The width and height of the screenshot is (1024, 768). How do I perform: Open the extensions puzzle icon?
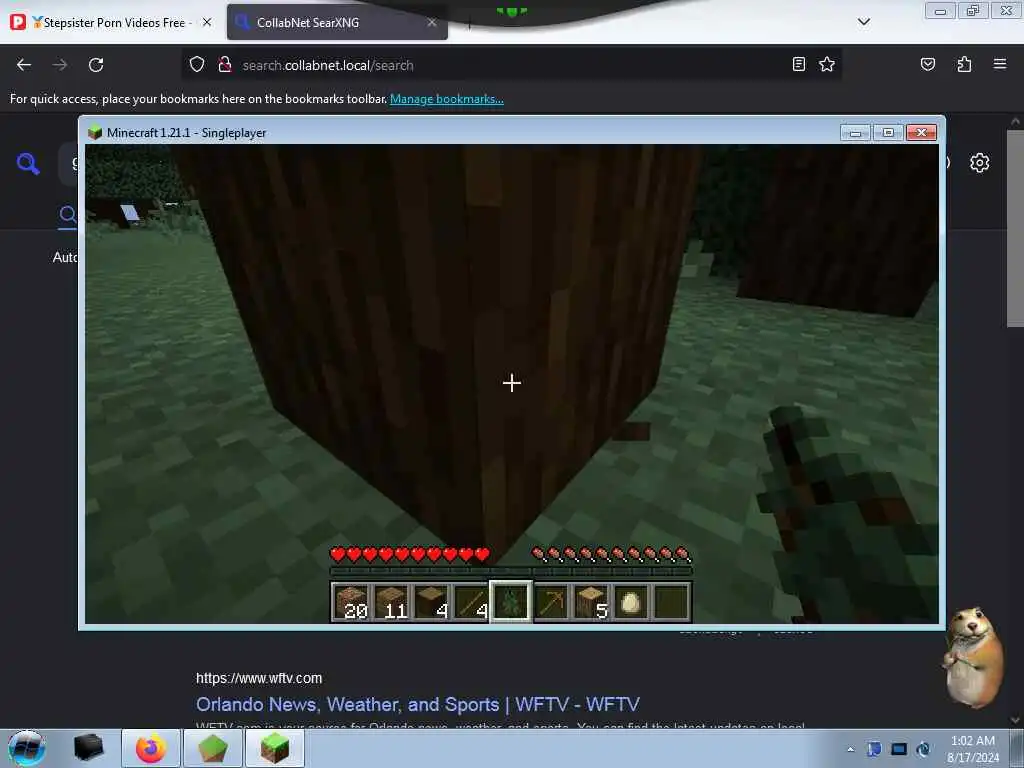(964, 64)
